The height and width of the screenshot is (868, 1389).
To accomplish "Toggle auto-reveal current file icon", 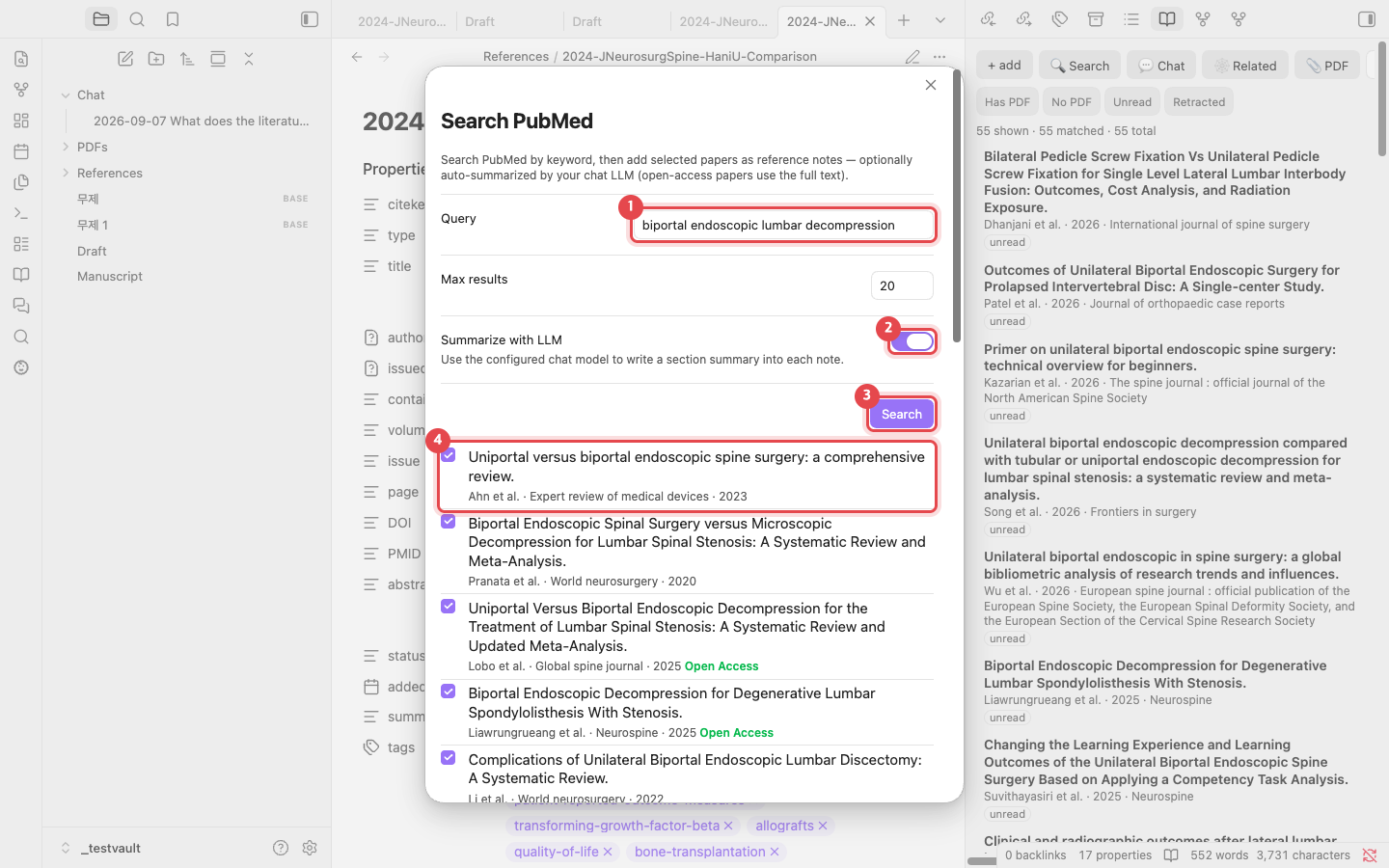I will pyautogui.click(x=218, y=59).
